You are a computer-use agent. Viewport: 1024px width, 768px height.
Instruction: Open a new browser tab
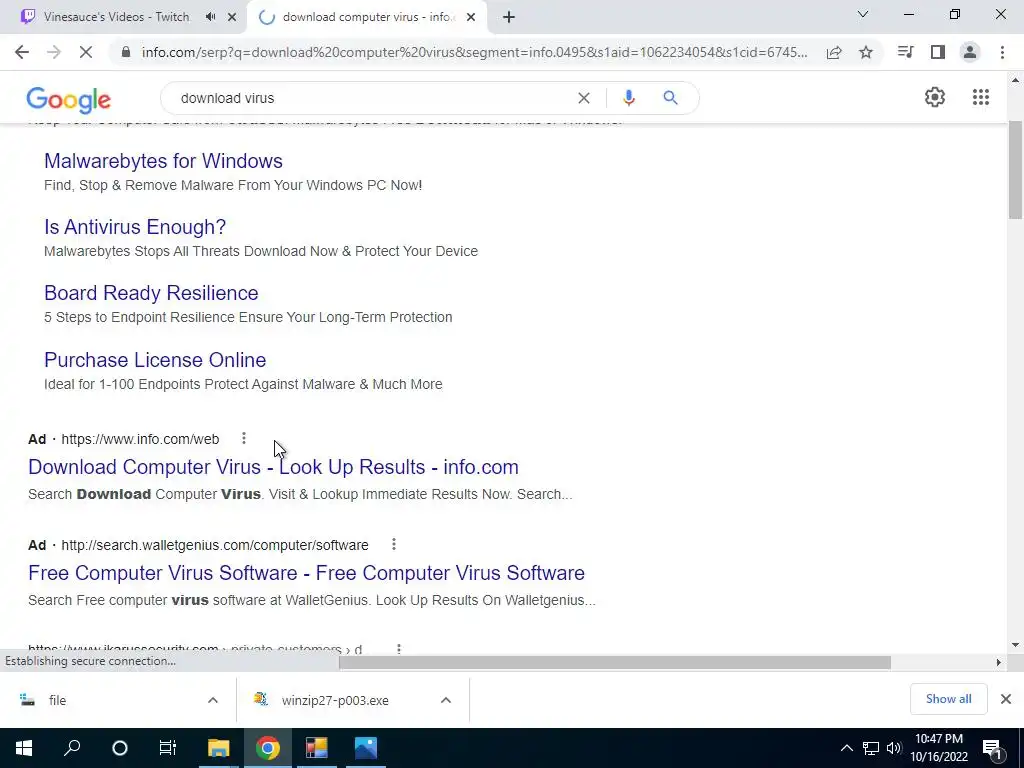point(509,18)
